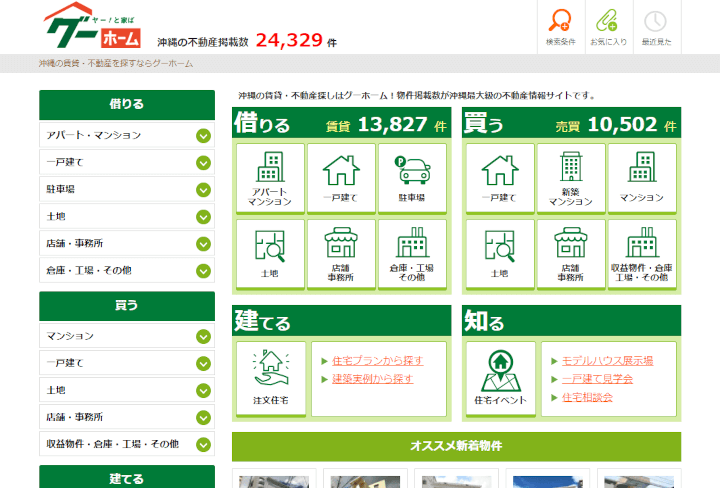Click sidebar 建てる green header

[127, 477]
